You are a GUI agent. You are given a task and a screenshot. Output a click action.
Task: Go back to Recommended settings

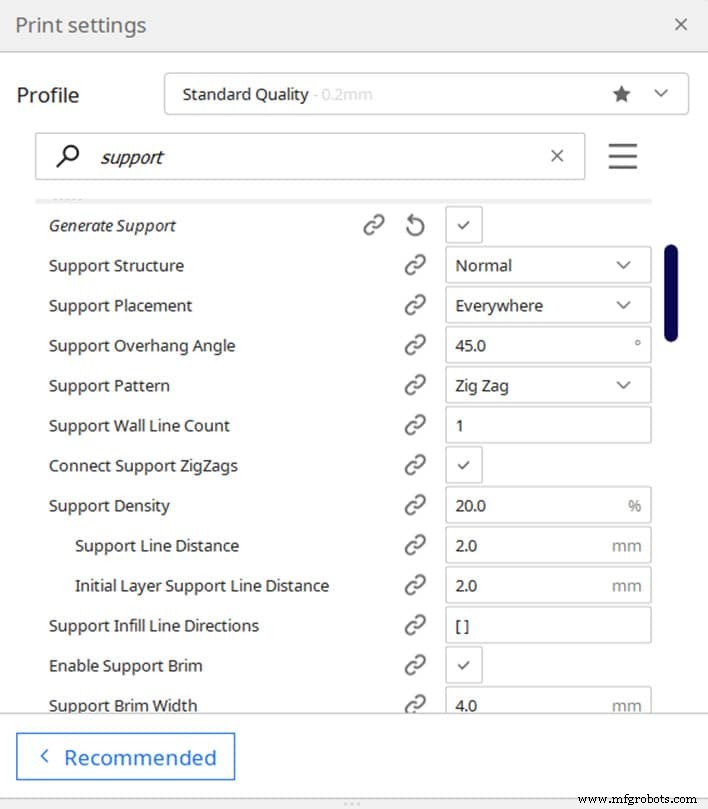[125, 757]
